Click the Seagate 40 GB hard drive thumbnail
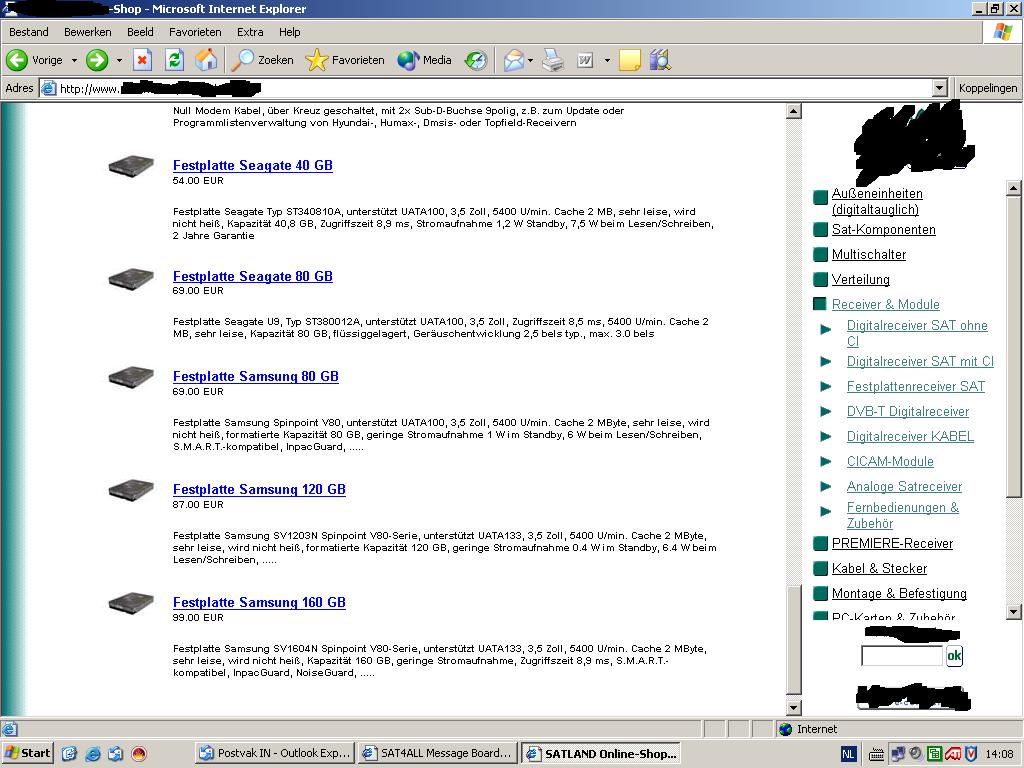Image resolution: width=1024 pixels, height=768 pixels. tap(131, 166)
